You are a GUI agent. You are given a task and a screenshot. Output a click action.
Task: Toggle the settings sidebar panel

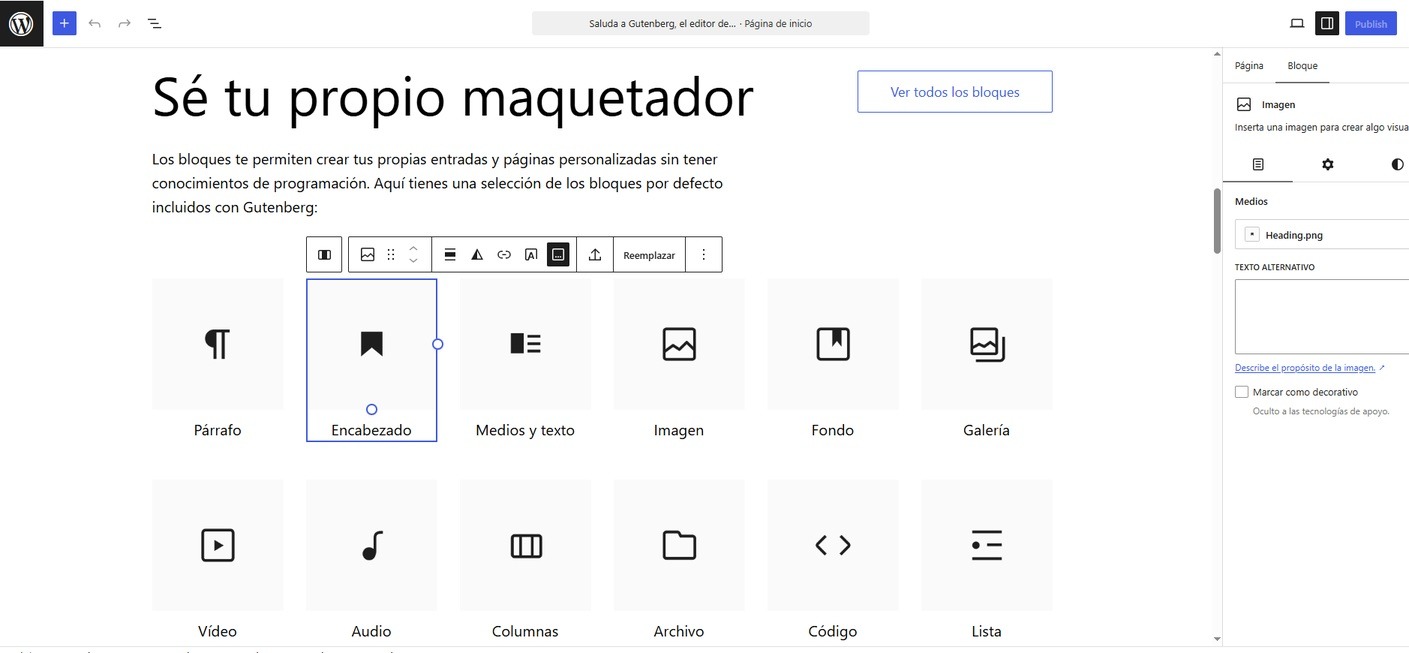(1327, 23)
